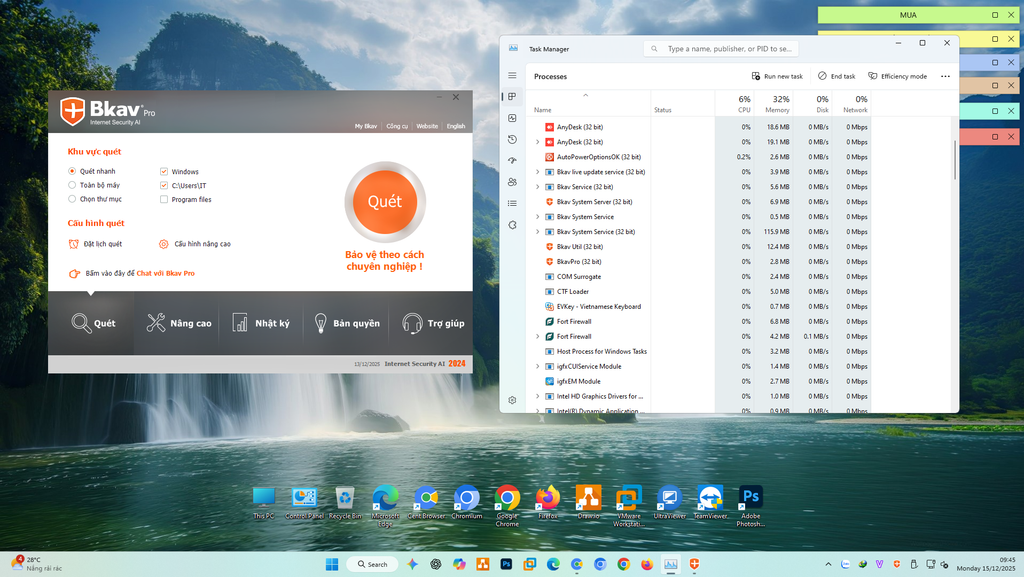The width and height of the screenshot is (1024, 577).
Task: Open Task Manager hamburger navigation menu
Action: point(512,76)
